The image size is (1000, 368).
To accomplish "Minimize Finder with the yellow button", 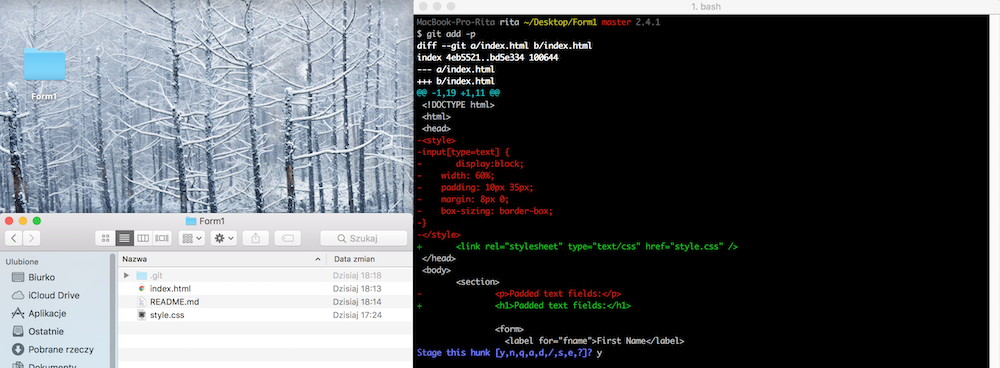I will point(23,221).
